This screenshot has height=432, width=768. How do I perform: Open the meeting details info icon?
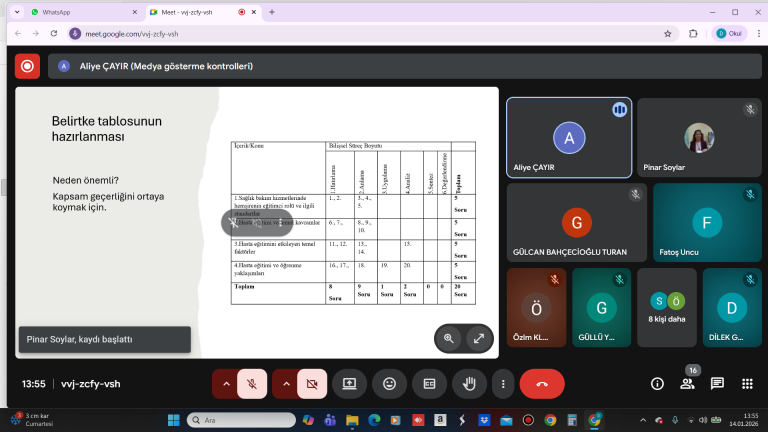click(x=657, y=383)
